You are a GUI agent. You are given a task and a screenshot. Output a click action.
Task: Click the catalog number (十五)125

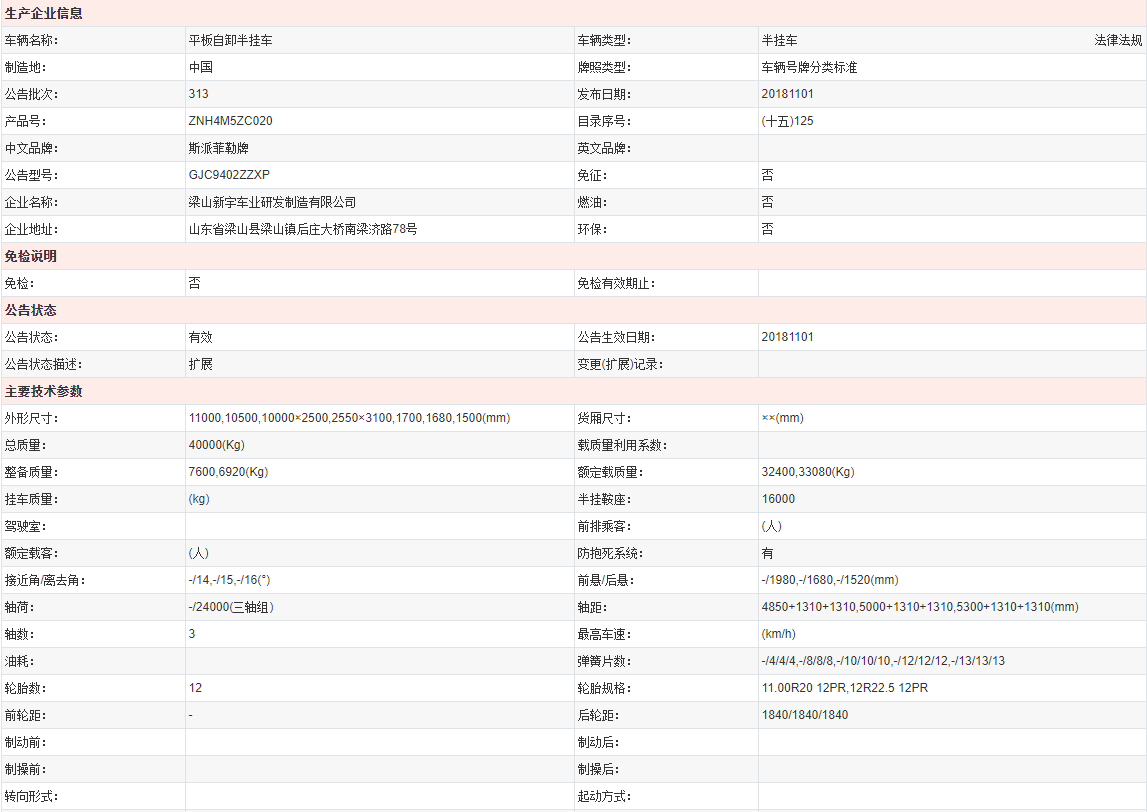point(787,121)
